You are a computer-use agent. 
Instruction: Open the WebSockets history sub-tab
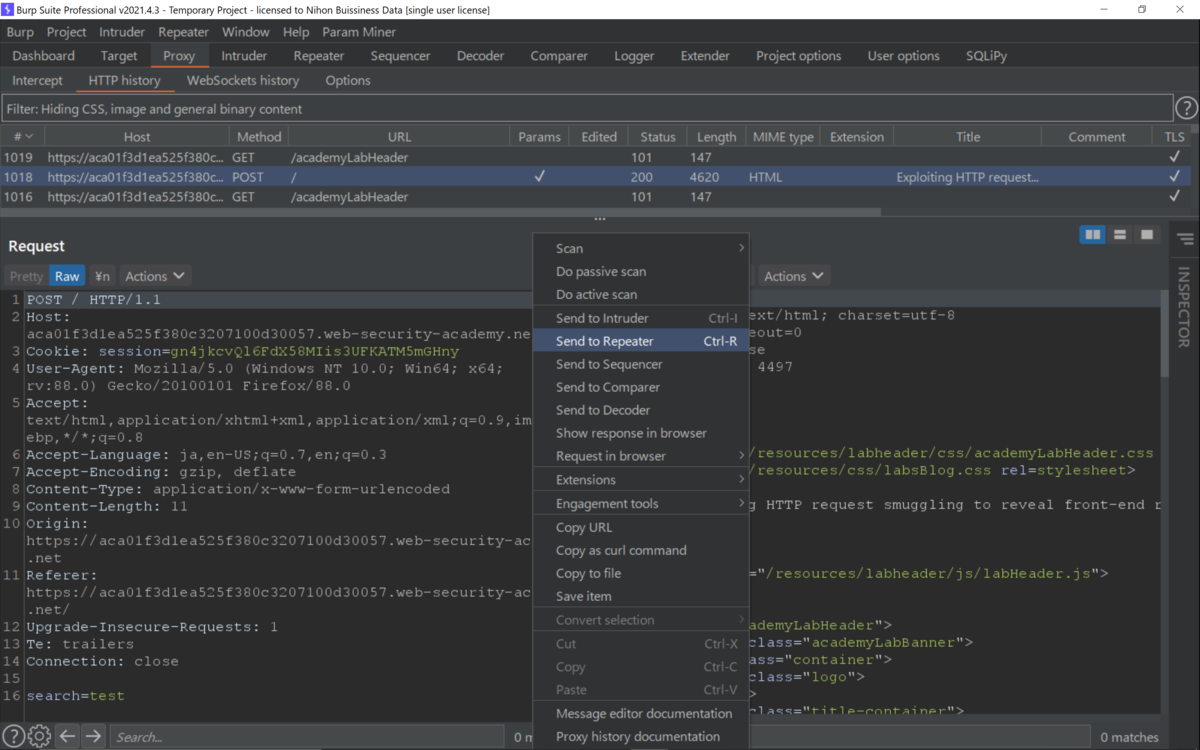pos(243,80)
